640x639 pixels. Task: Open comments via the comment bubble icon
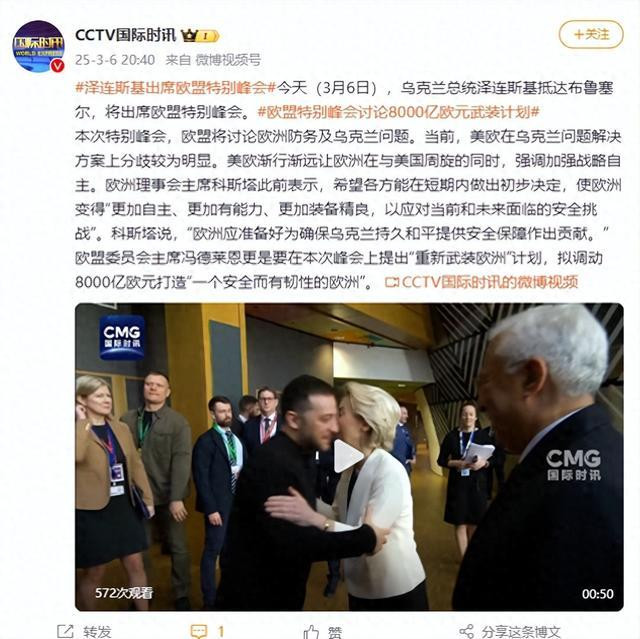[x=199, y=631]
